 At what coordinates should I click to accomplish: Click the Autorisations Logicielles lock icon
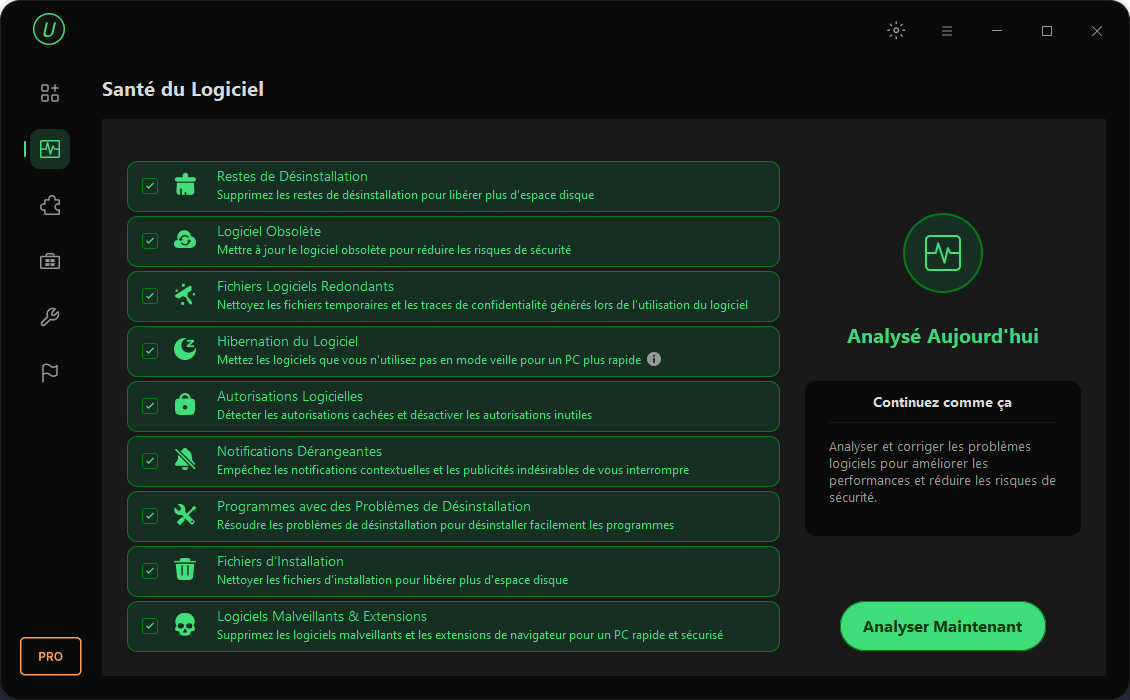pyautogui.click(x=185, y=404)
